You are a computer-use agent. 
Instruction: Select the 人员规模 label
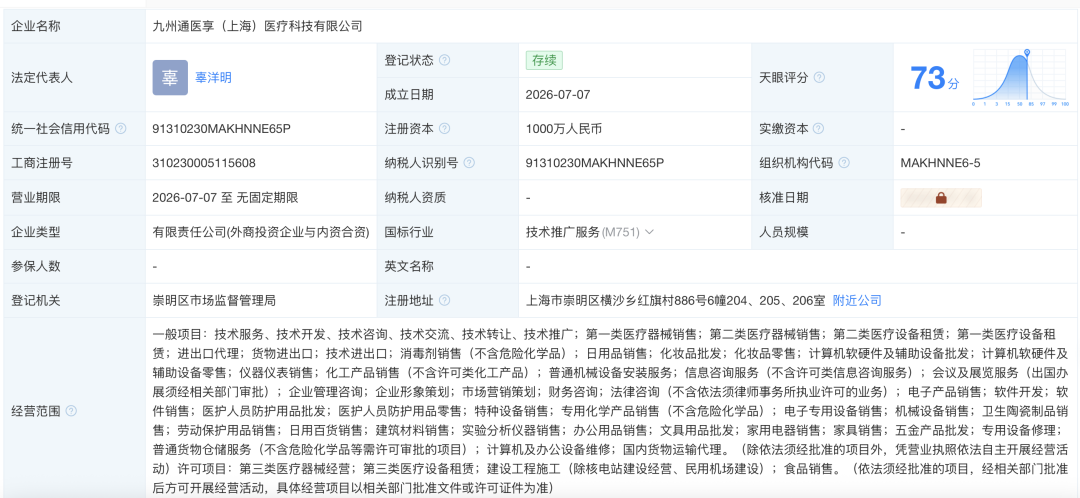pos(783,232)
